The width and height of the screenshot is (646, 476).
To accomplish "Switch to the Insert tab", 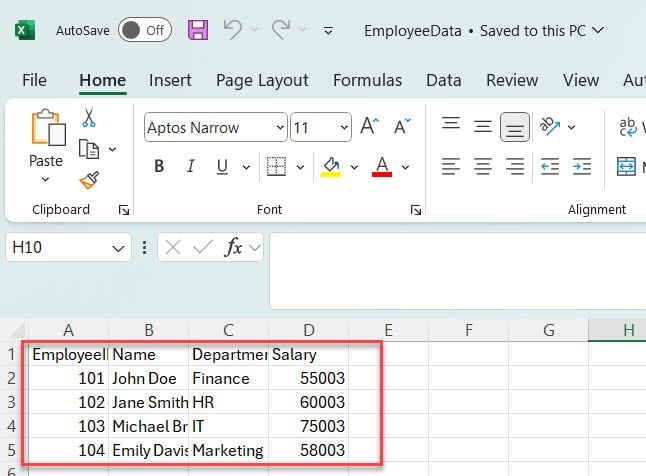I will tap(170, 80).
